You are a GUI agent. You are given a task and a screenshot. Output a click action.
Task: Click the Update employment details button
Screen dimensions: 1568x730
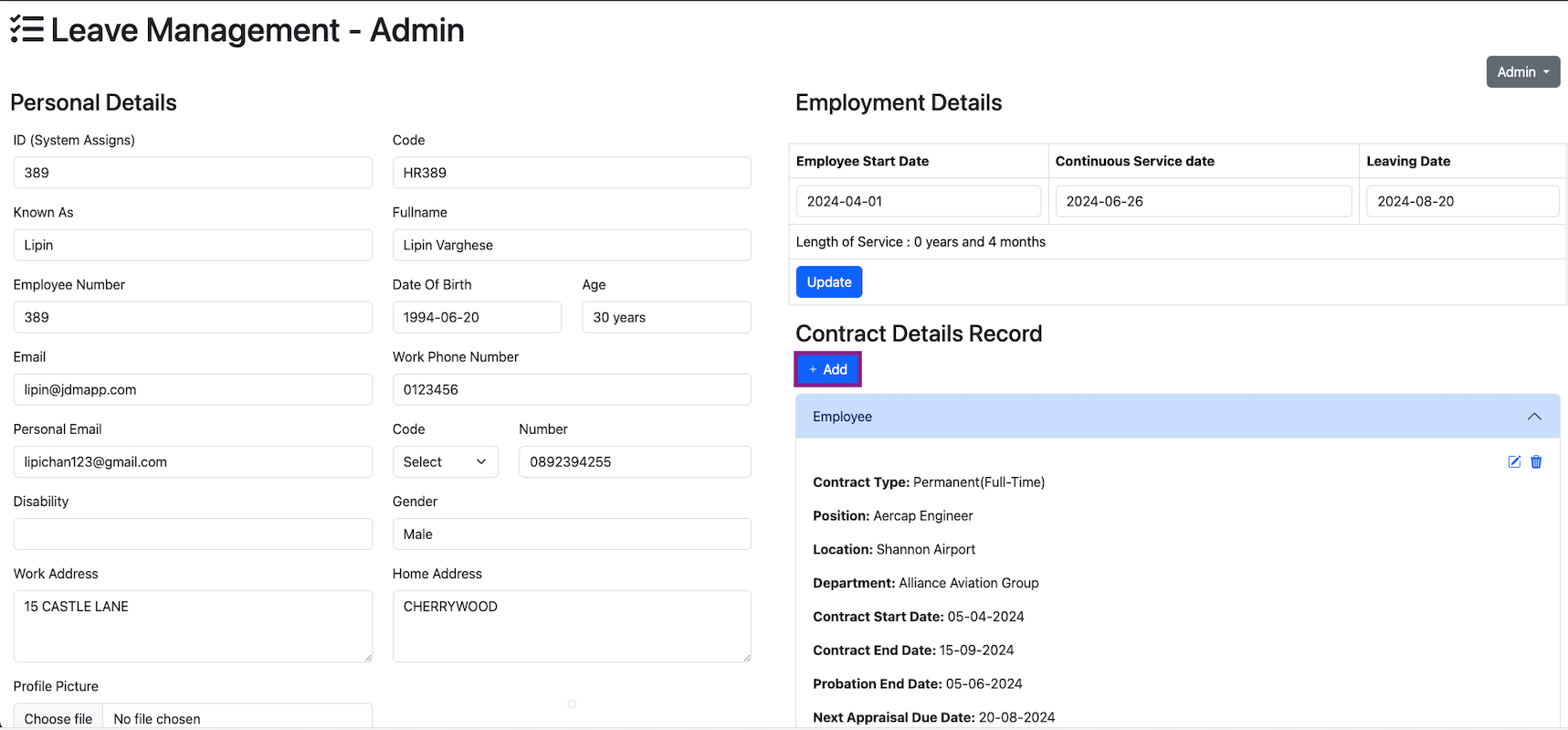[x=828, y=282]
